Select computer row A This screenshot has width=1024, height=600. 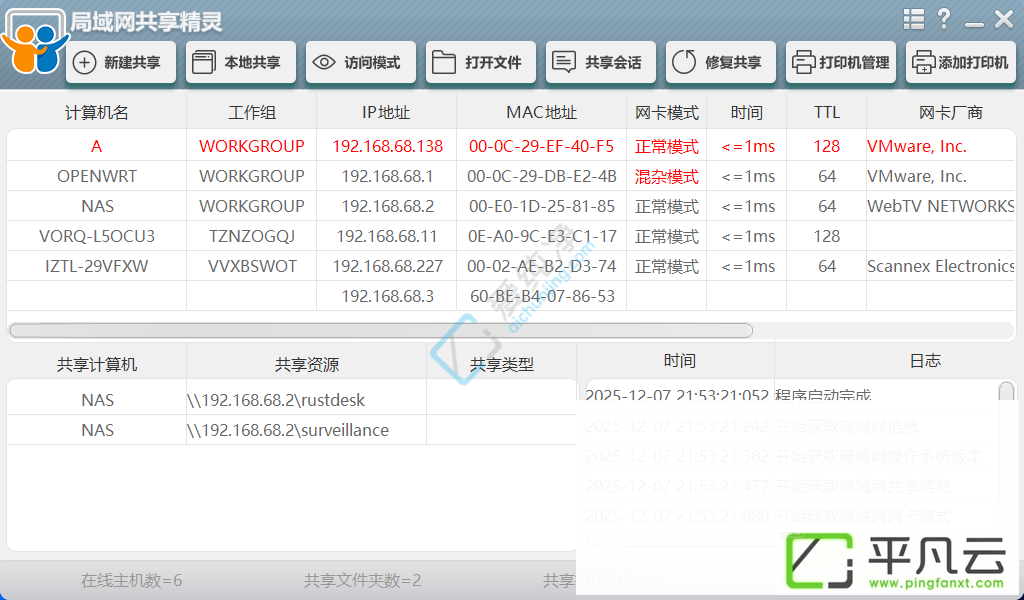(511, 146)
